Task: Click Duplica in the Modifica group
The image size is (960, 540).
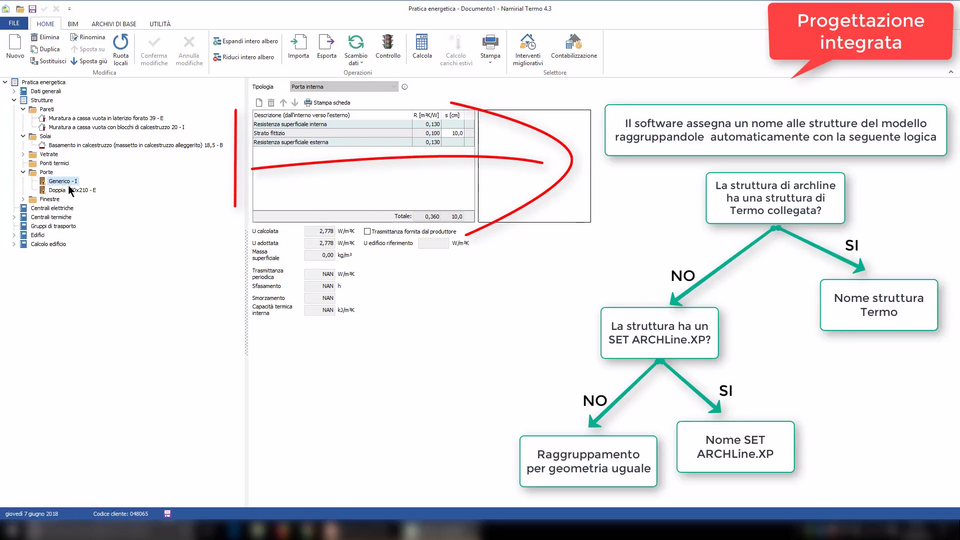Action: pos(45,49)
